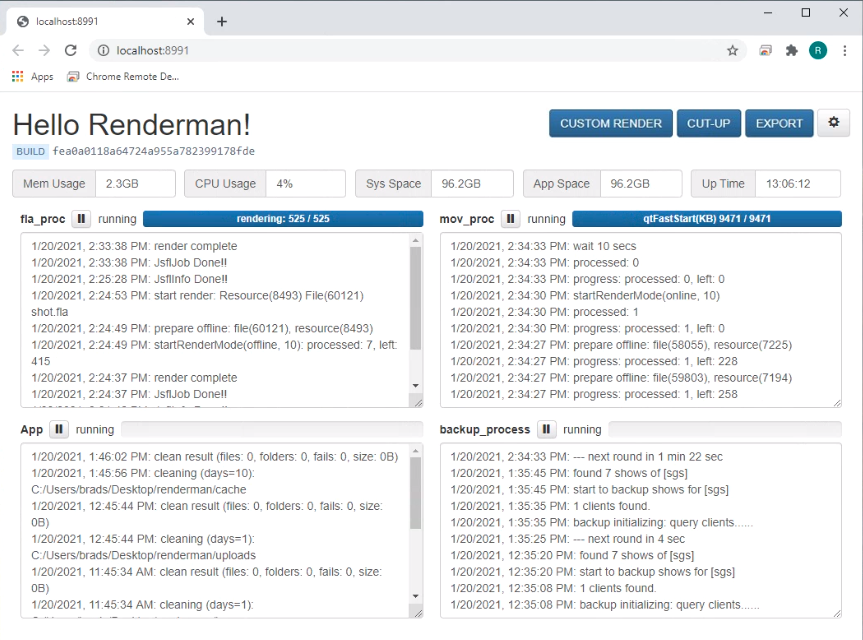
Task: Reload the page
Action: (70, 50)
